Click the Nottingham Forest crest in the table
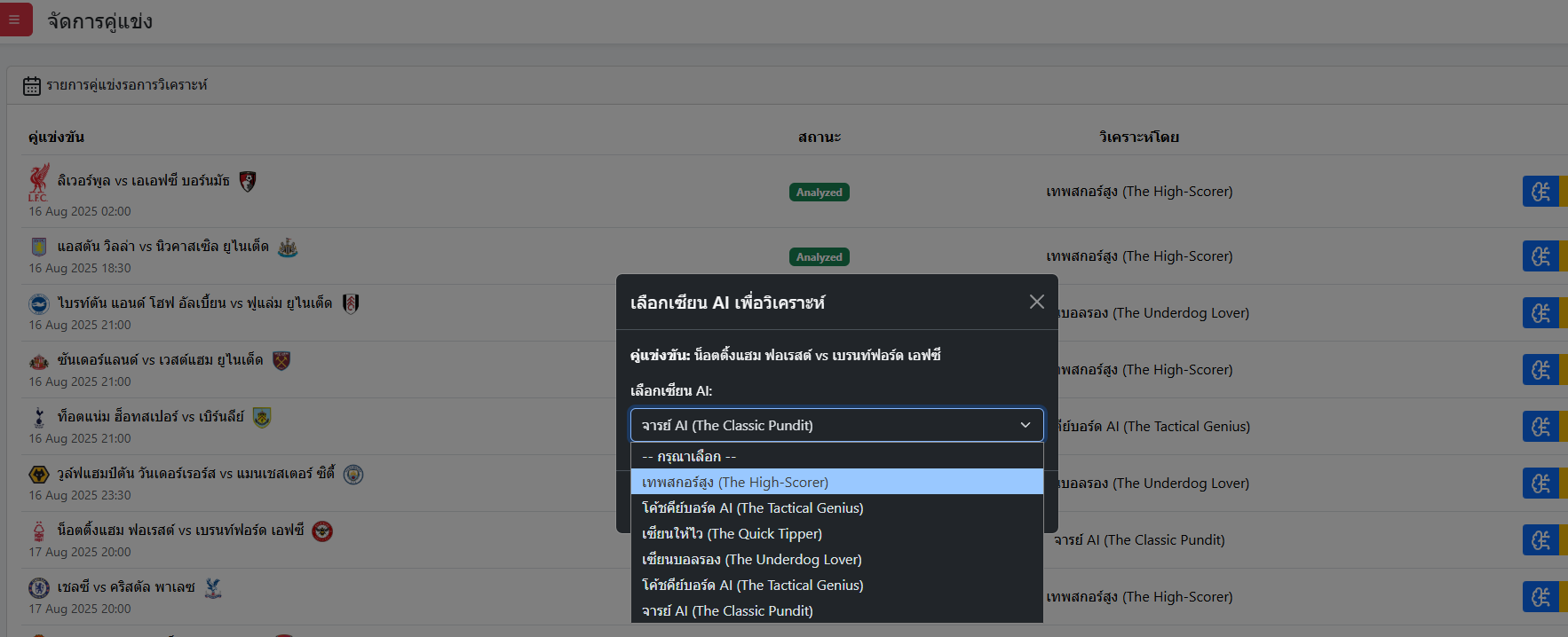Image resolution: width=1568 pixels, height=637 pixels. 38,531
